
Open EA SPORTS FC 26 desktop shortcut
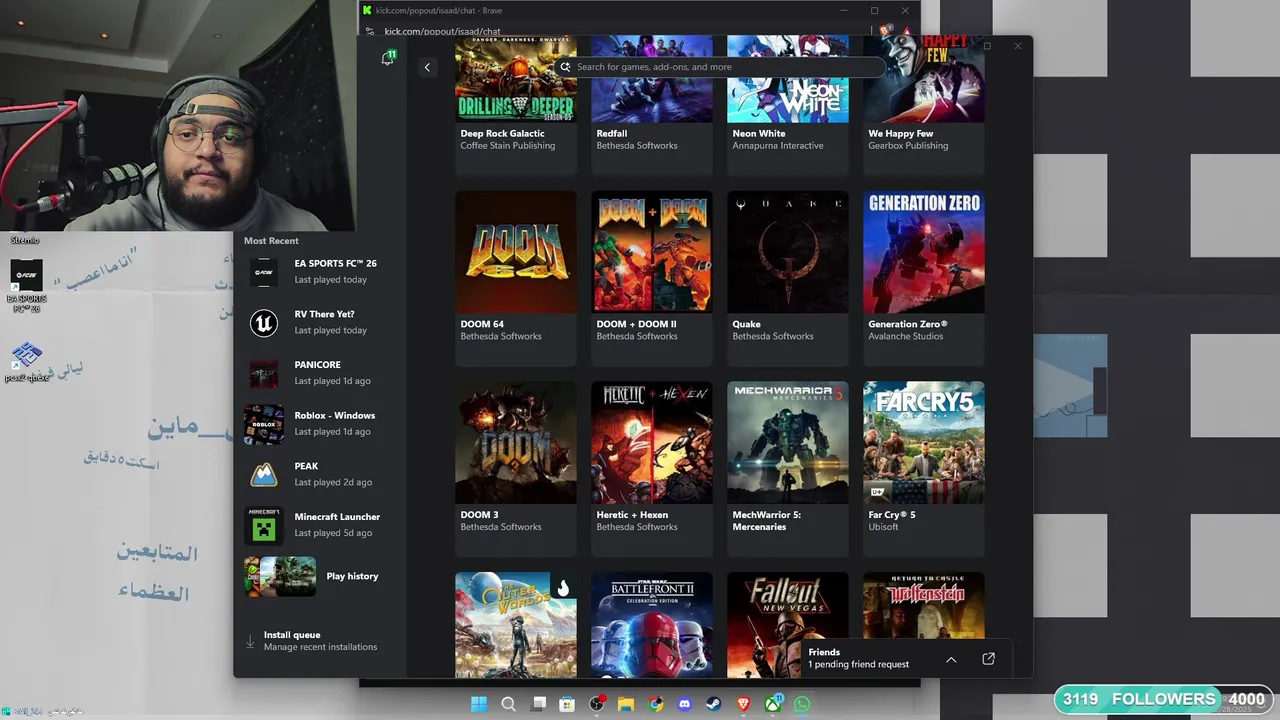pos(26,285)
